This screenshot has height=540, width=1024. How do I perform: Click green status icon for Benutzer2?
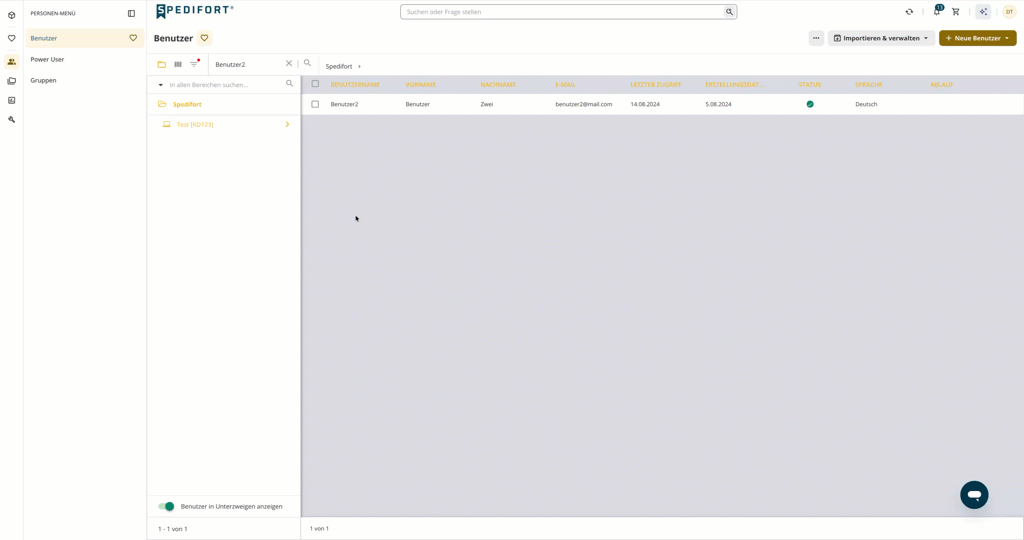[810, 104]
